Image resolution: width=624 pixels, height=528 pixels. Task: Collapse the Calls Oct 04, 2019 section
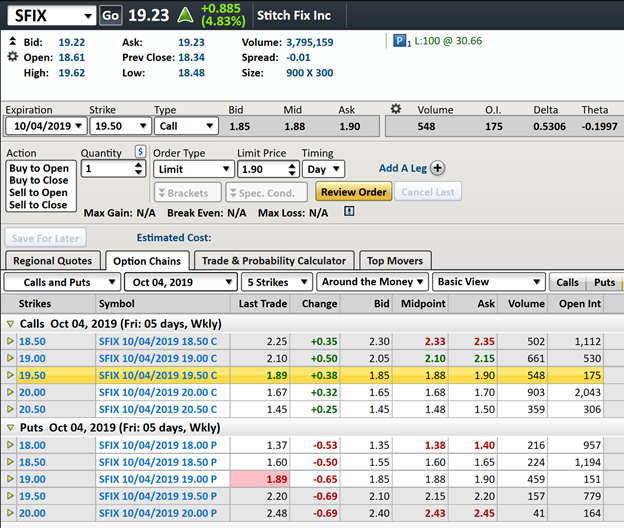point(11,324)
